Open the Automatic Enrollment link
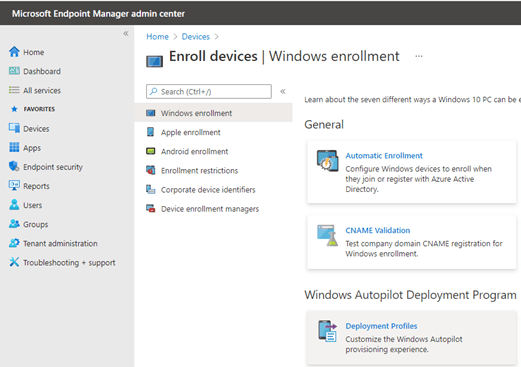The width and height of the screenshot is (521, 367). (384, 156)
